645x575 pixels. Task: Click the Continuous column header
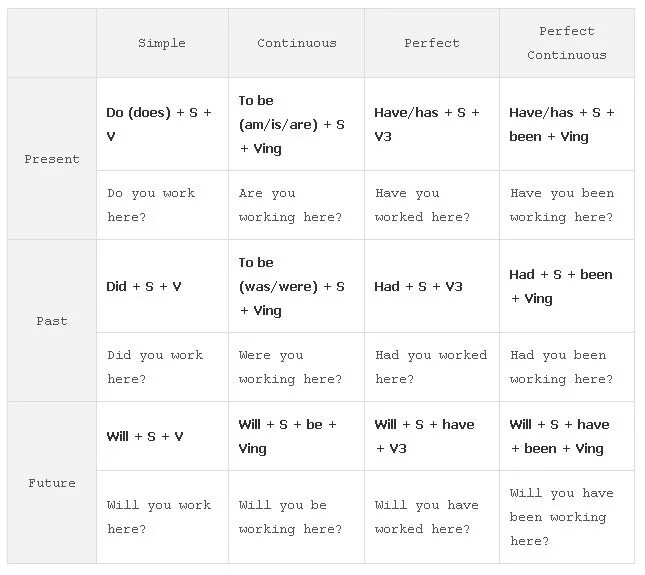pyautogui.click(x=296, y=43)
